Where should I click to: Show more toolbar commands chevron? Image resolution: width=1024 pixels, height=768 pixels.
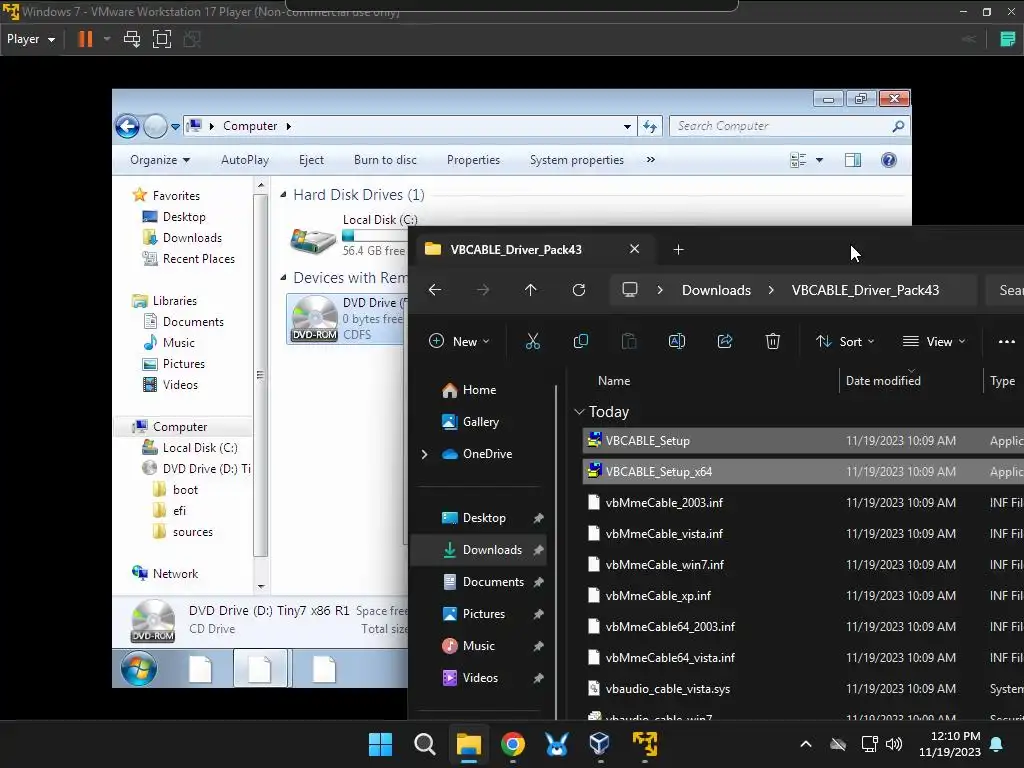(650, 159)
